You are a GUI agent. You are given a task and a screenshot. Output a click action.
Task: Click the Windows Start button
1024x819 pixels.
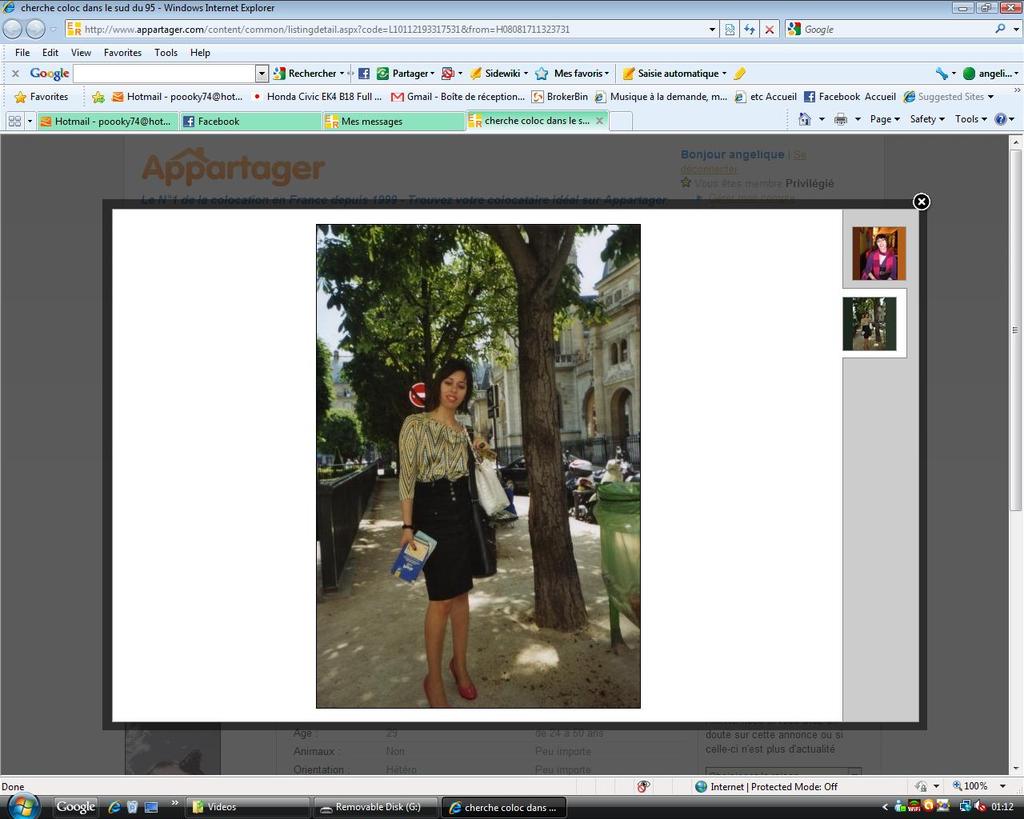[x=22, y=808]
